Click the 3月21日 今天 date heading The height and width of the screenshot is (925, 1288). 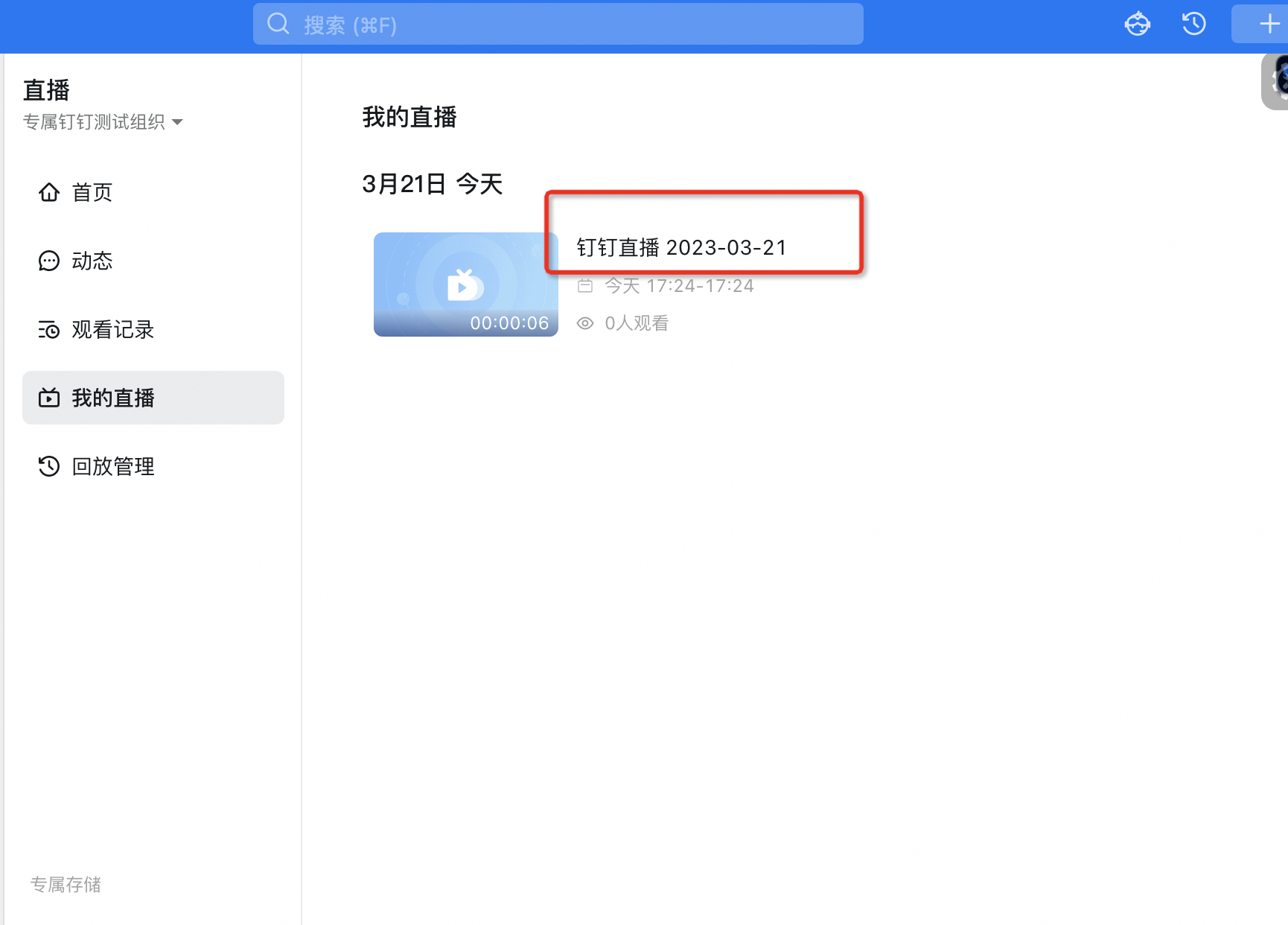tap(433, 183)
